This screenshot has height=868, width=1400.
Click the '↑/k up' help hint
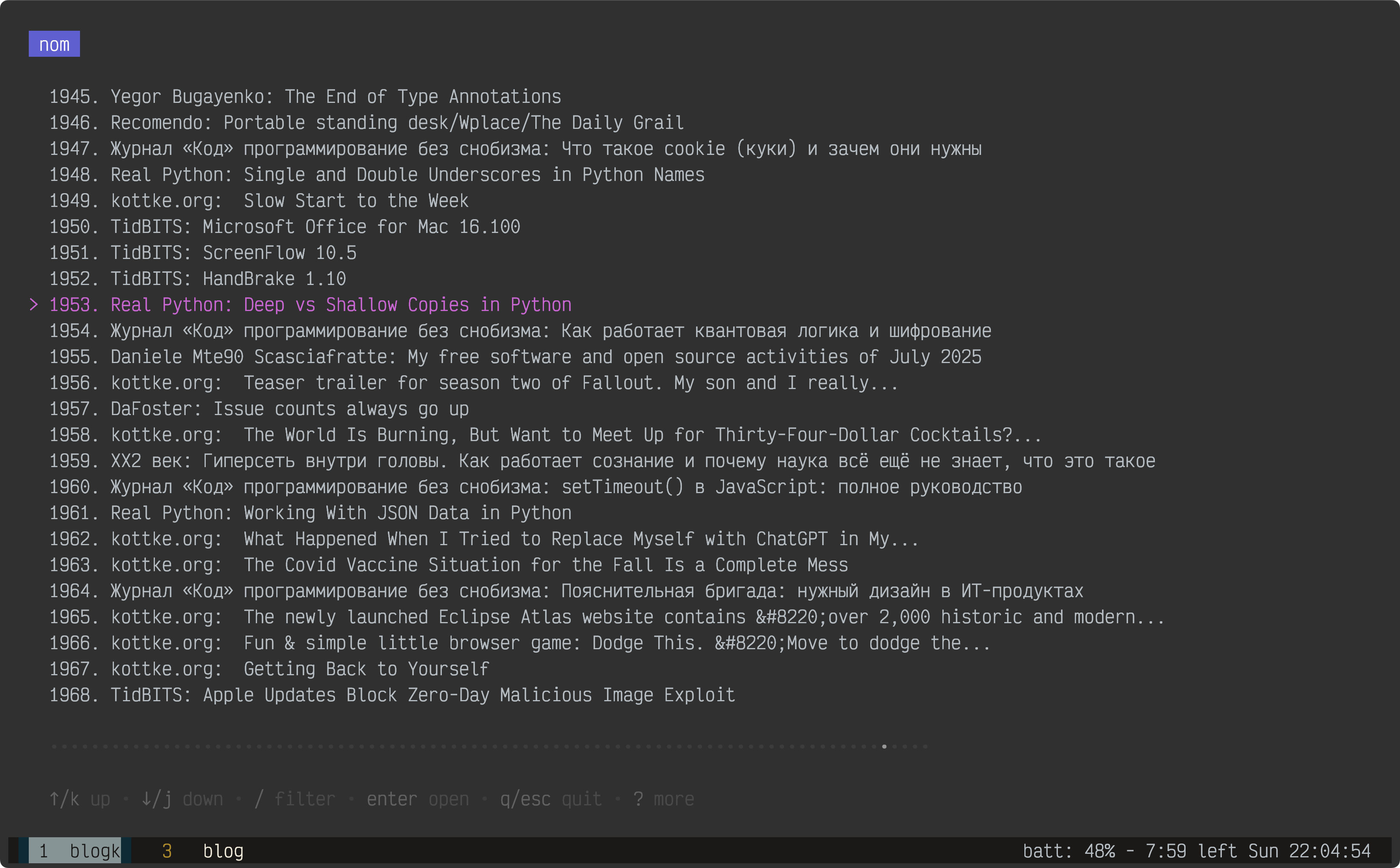click(x=80, y=799)
